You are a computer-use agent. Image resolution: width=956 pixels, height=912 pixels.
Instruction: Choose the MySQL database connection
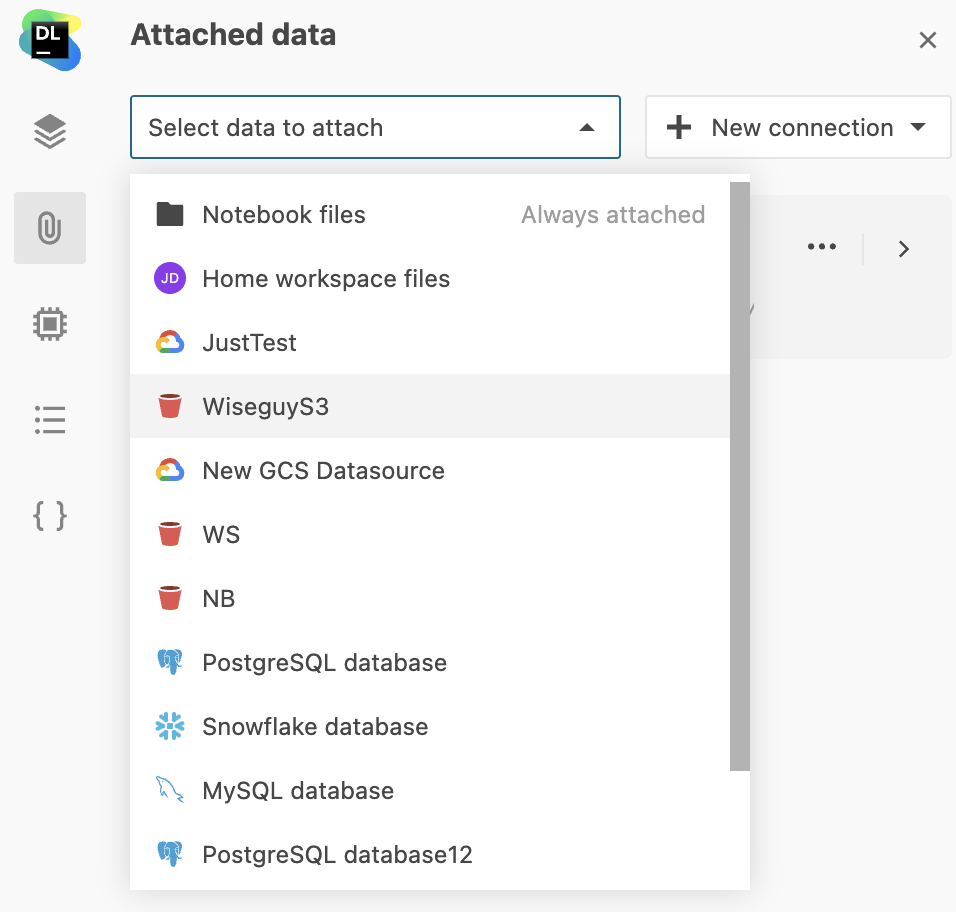297,790
